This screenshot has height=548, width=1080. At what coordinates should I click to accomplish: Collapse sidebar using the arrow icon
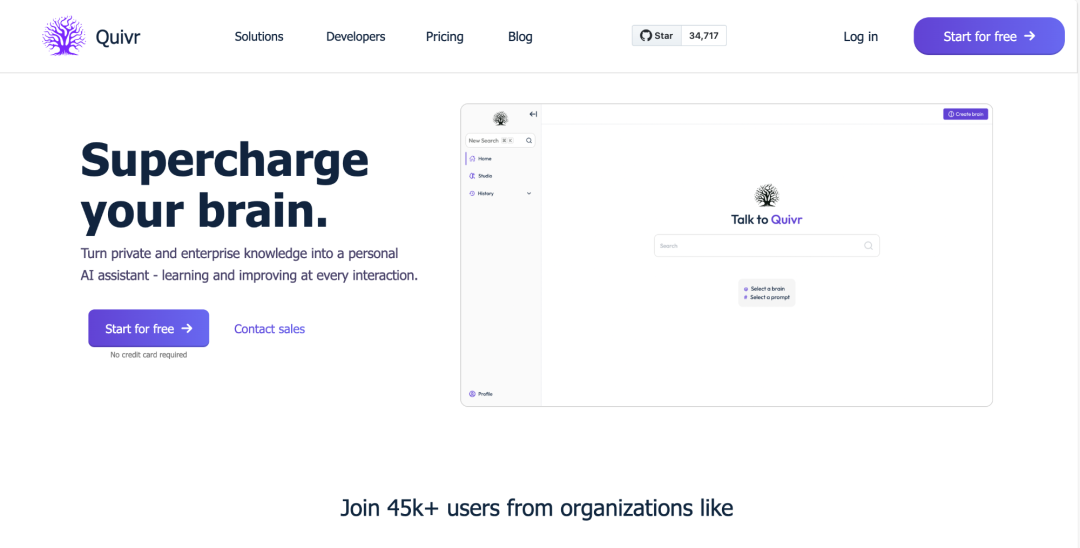pyautogui.click(x=533, y=114)
